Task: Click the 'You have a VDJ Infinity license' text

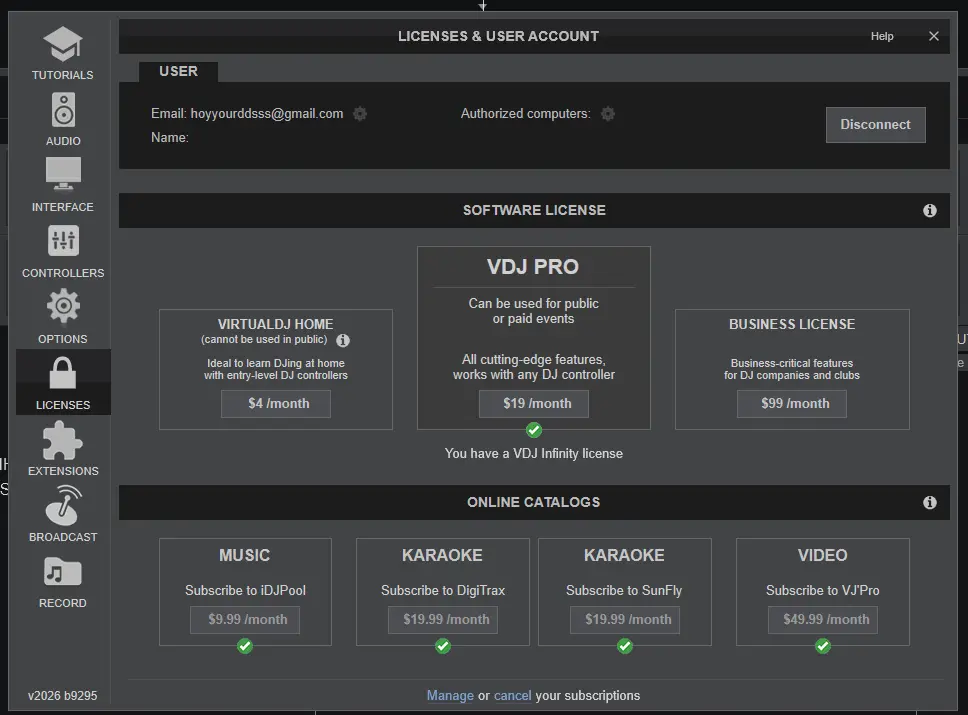Action: click(x=534, y=454)
